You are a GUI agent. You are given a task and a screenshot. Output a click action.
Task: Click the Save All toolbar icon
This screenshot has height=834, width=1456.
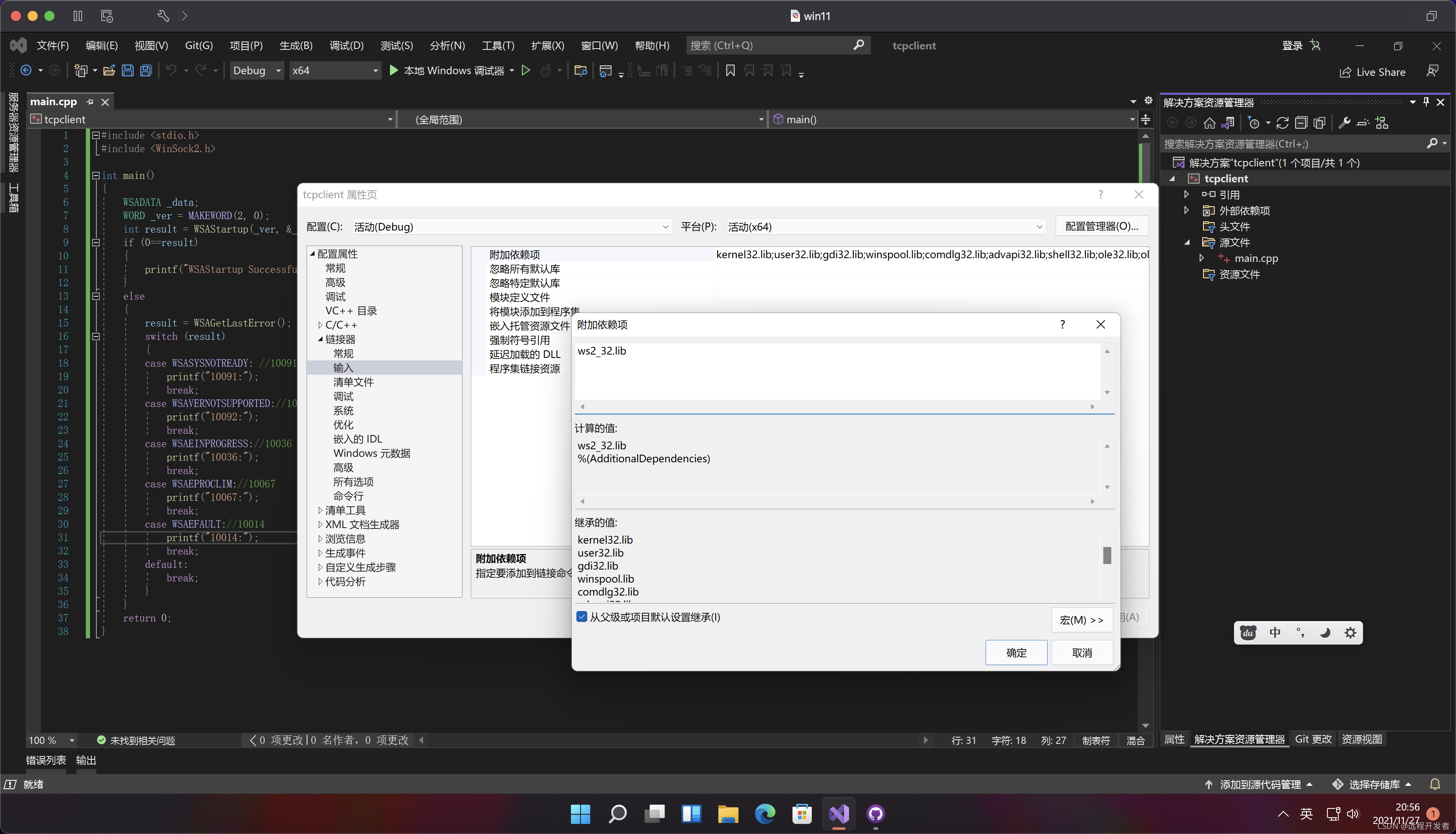pos(146,70)
